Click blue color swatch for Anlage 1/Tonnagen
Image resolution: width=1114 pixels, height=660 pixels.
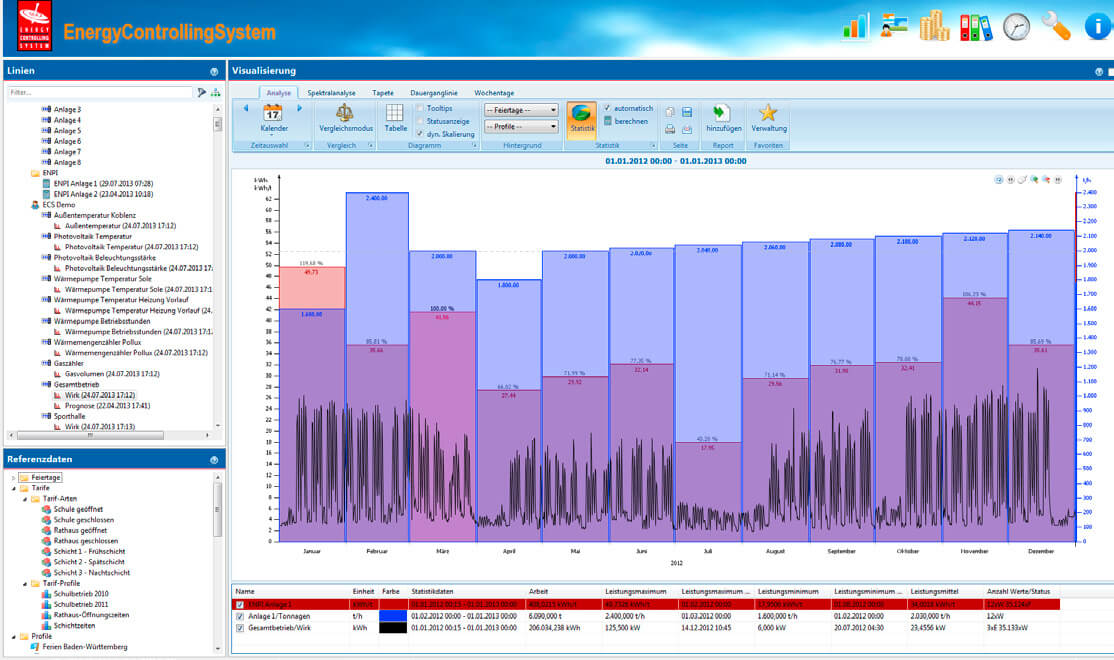pos(394,616)
